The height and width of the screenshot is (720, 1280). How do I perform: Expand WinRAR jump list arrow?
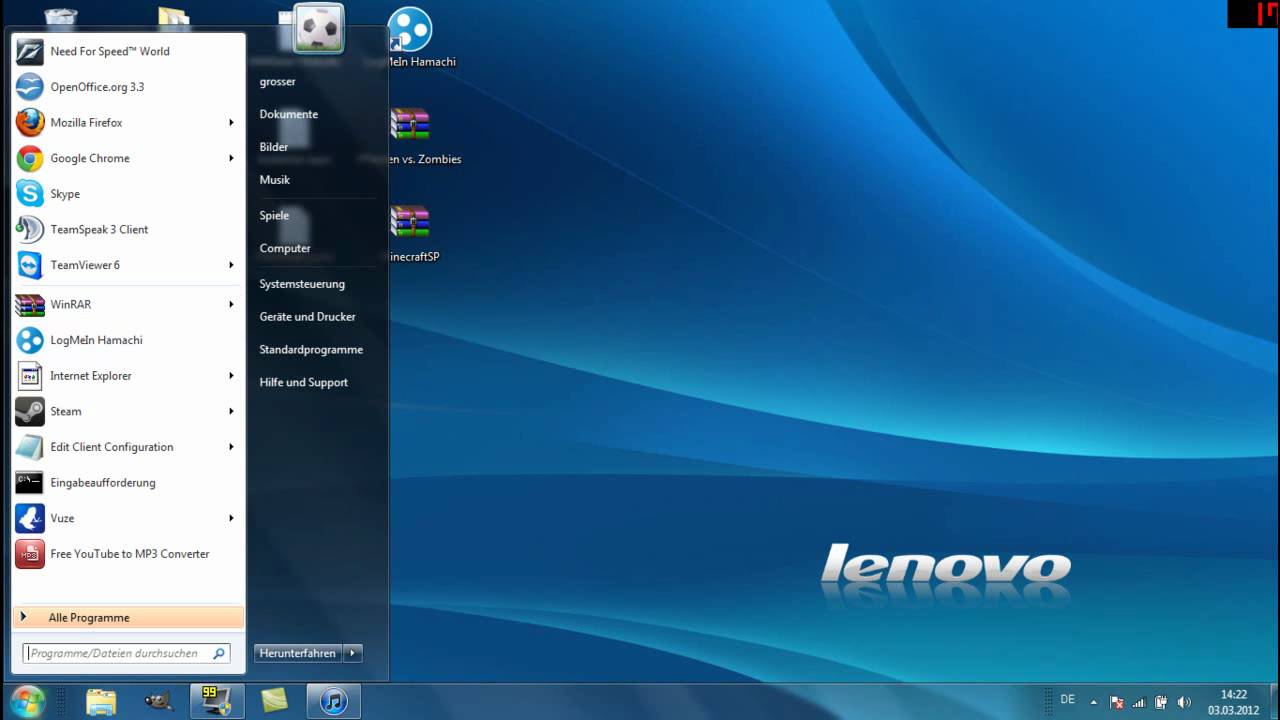pos(231,304)
